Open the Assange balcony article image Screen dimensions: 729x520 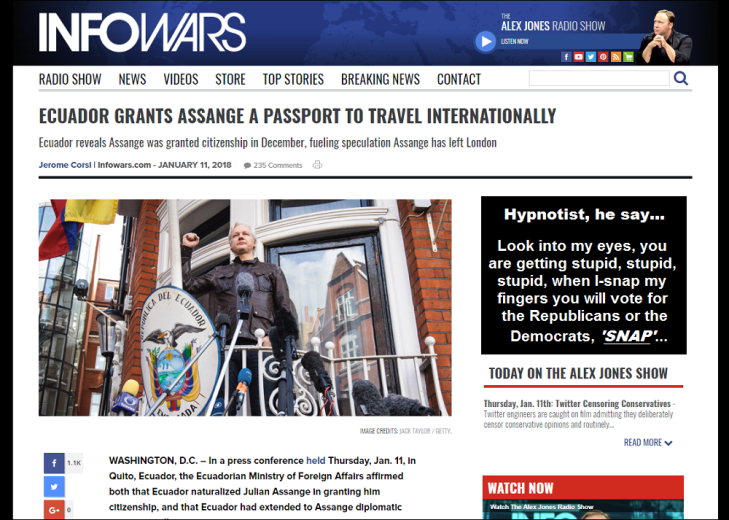(x=245, y=307)
